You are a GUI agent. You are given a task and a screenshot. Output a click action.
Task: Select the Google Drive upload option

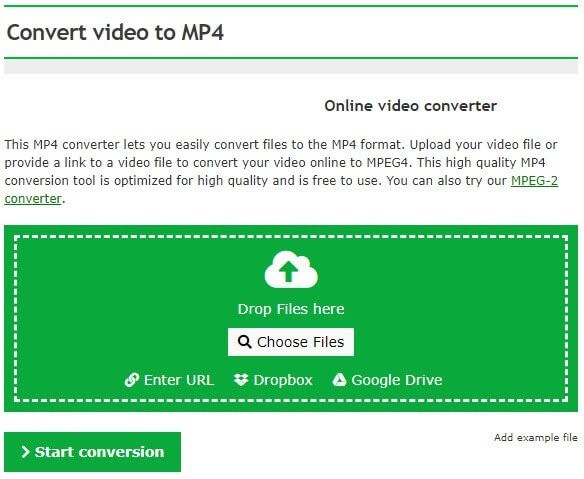coord(387,380)
